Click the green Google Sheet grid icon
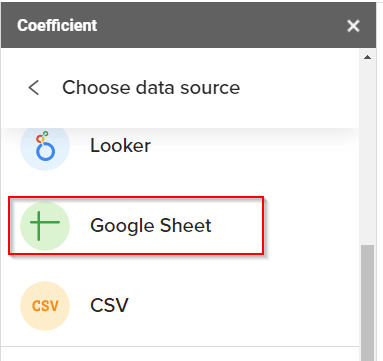This screenshot has width=383, height=361. coord(45,226)
